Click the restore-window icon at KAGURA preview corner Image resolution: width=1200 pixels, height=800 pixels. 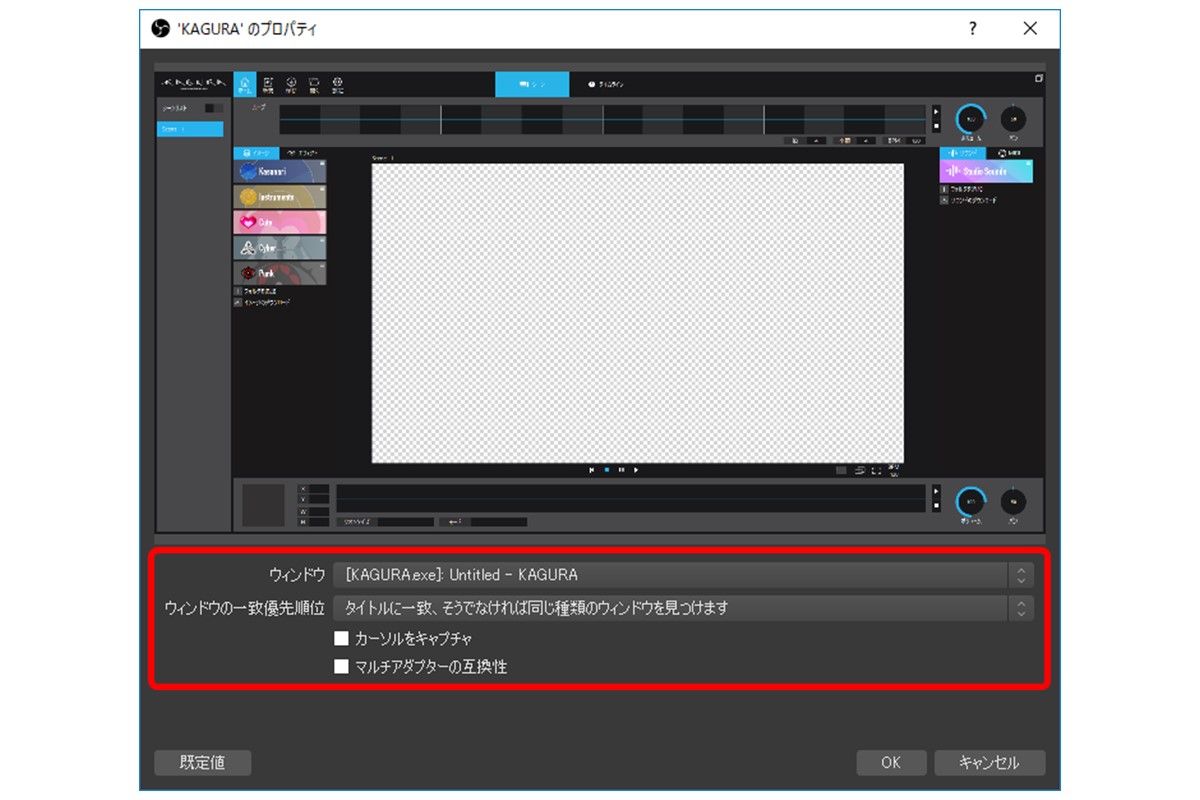(x=1039, y=78)
